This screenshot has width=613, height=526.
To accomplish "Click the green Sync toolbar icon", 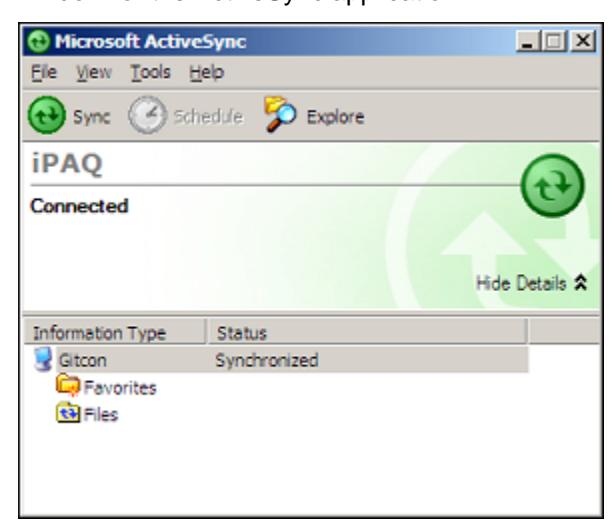I will [47, 115].
